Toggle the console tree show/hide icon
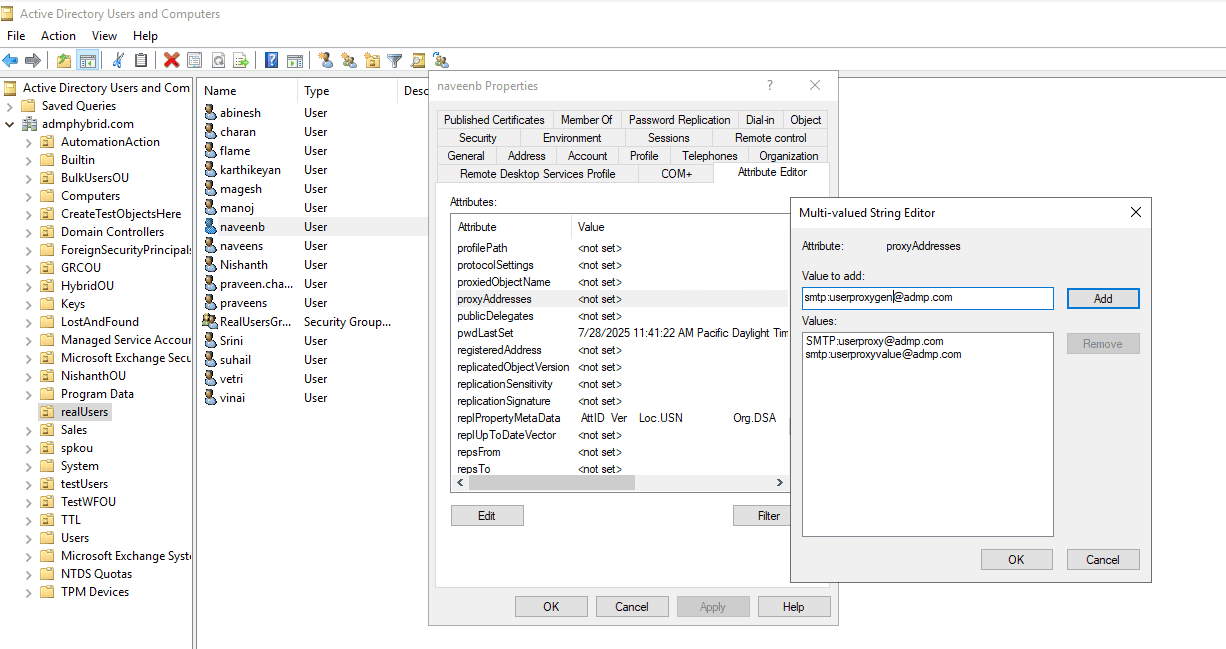 coord(87,60)
